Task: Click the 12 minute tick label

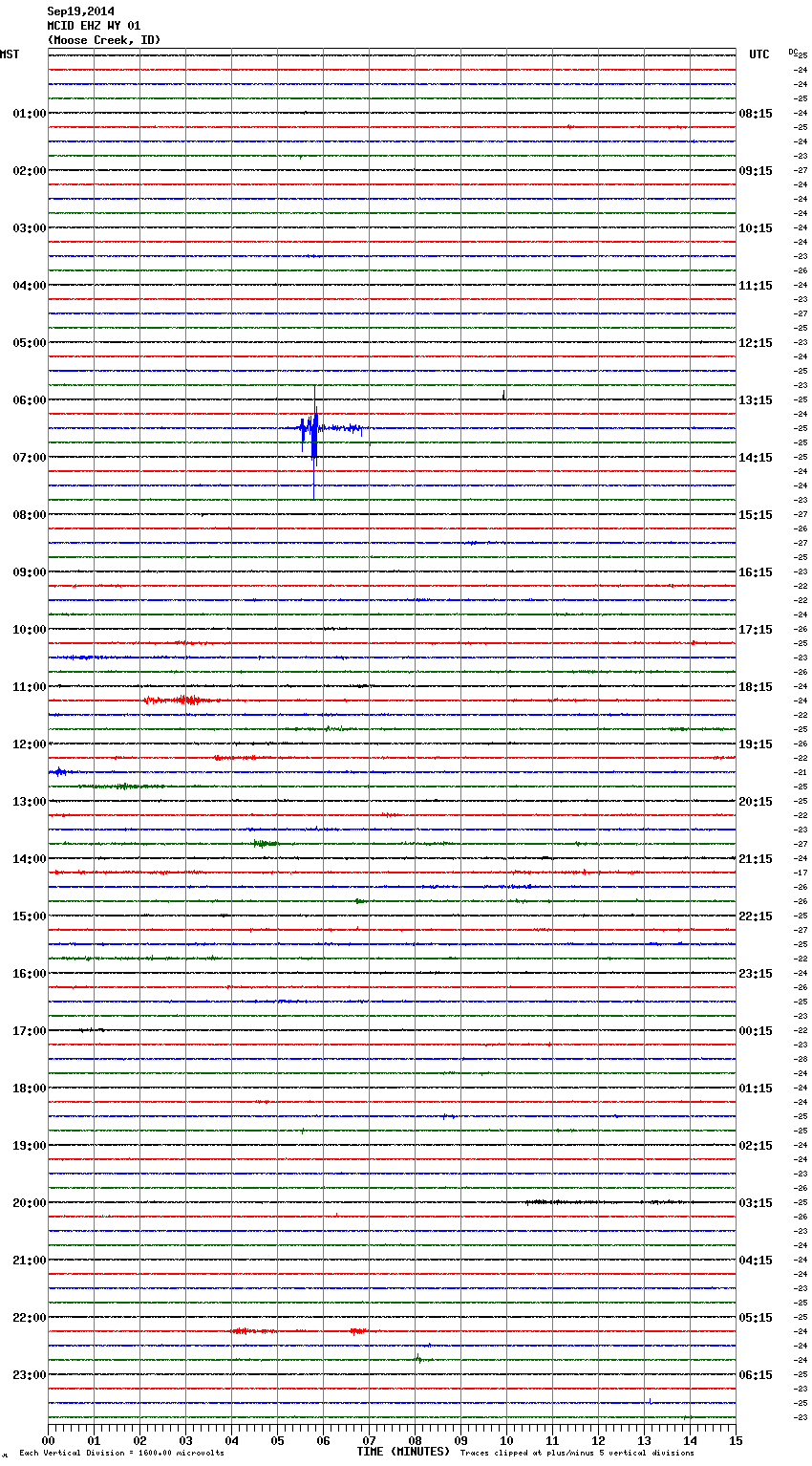Action: click(598, 1440)
